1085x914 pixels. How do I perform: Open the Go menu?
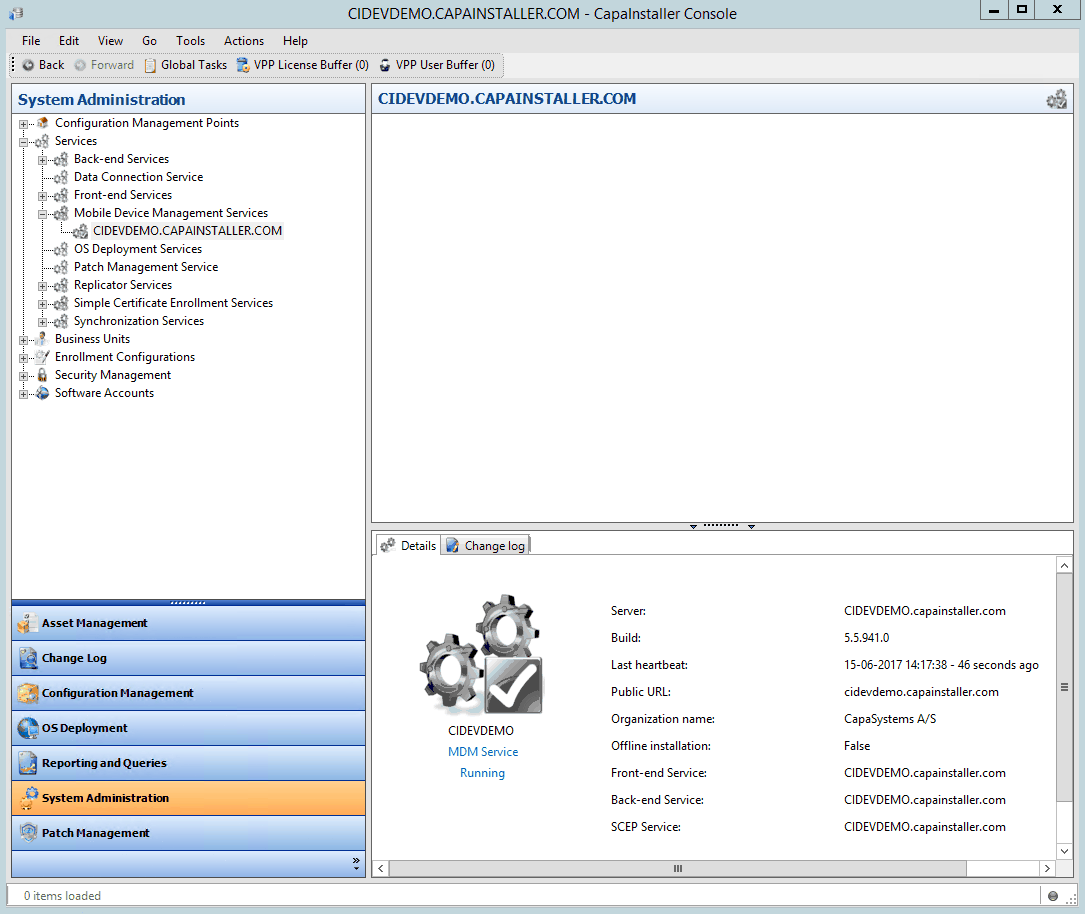149,41
